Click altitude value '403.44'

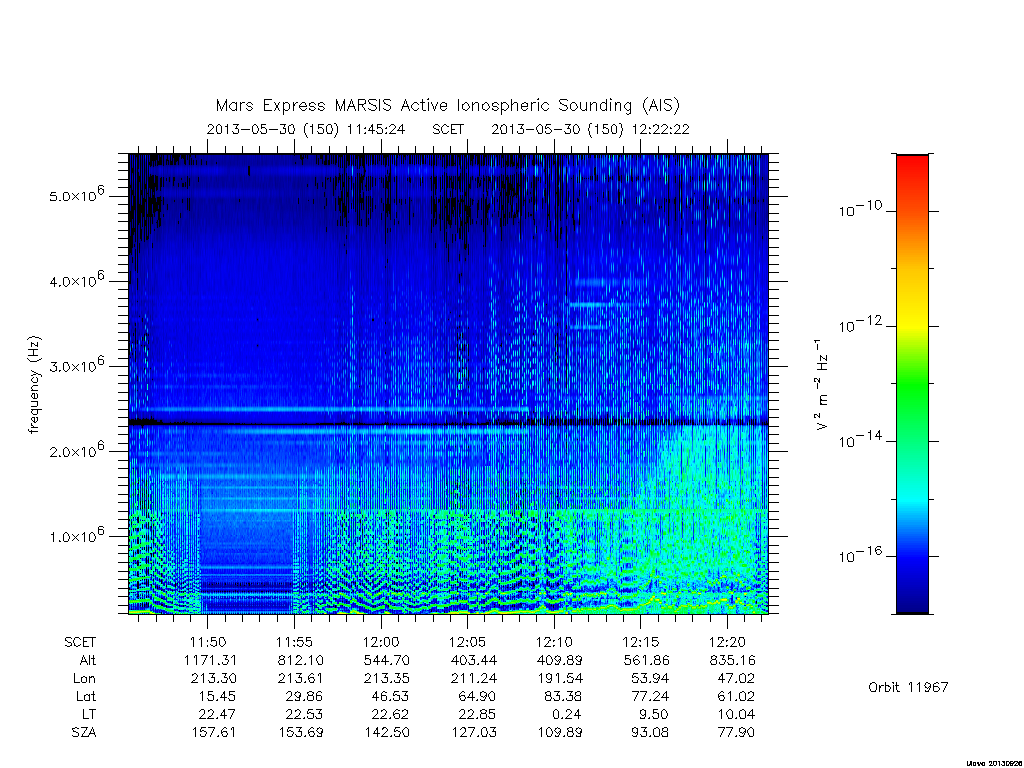(x=473, y=660)
